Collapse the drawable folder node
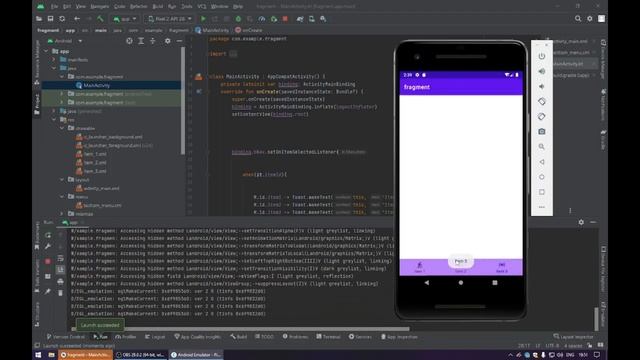 click(x=62, y=128)
